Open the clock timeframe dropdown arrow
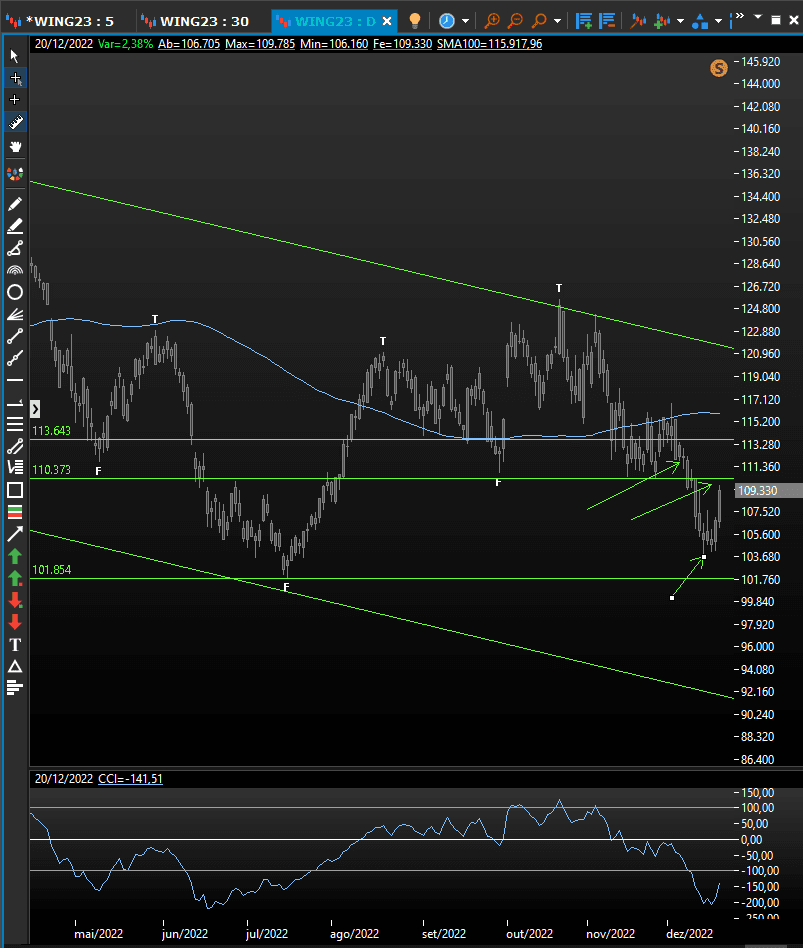 point(466,21)
